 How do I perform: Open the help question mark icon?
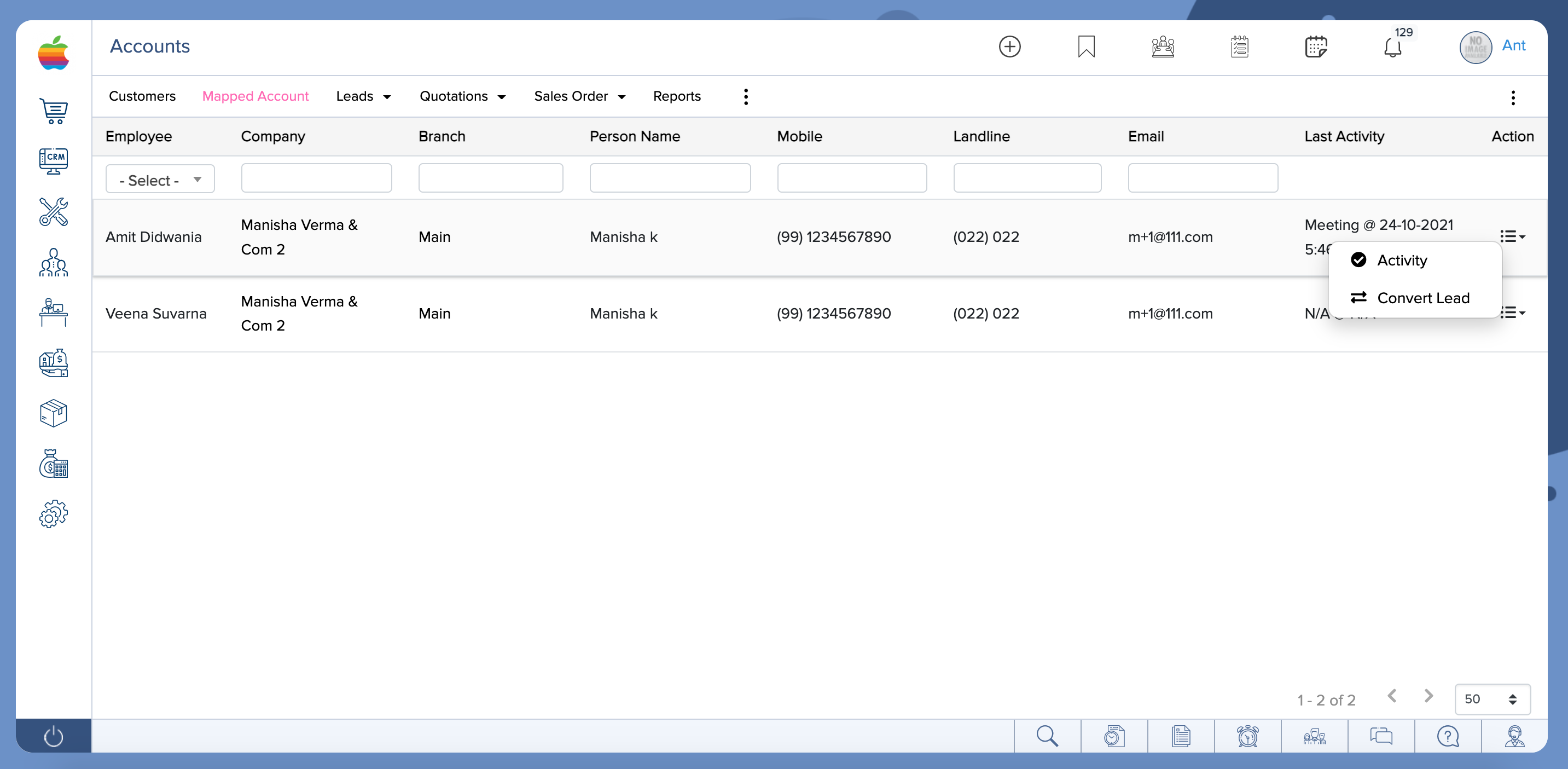[x=1448, y=736]
